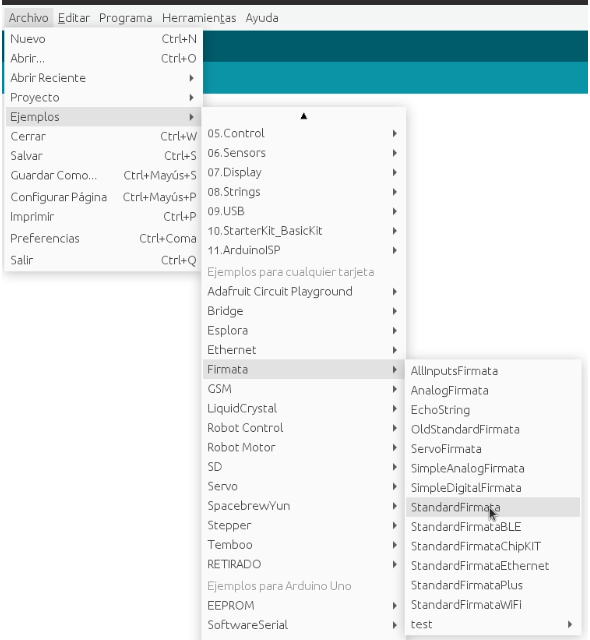Open the Servo examples submenu
This screenshot has height=640, width=590.
point(304,486)
